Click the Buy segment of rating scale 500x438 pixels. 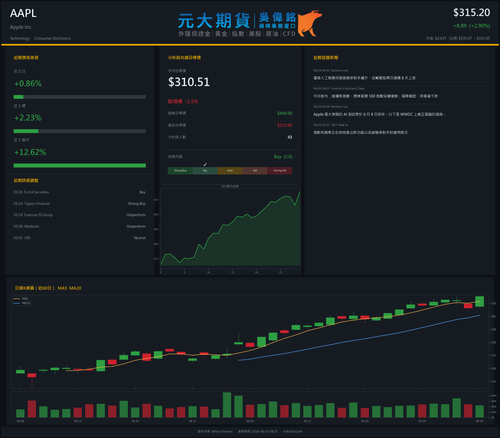(205, 171)
